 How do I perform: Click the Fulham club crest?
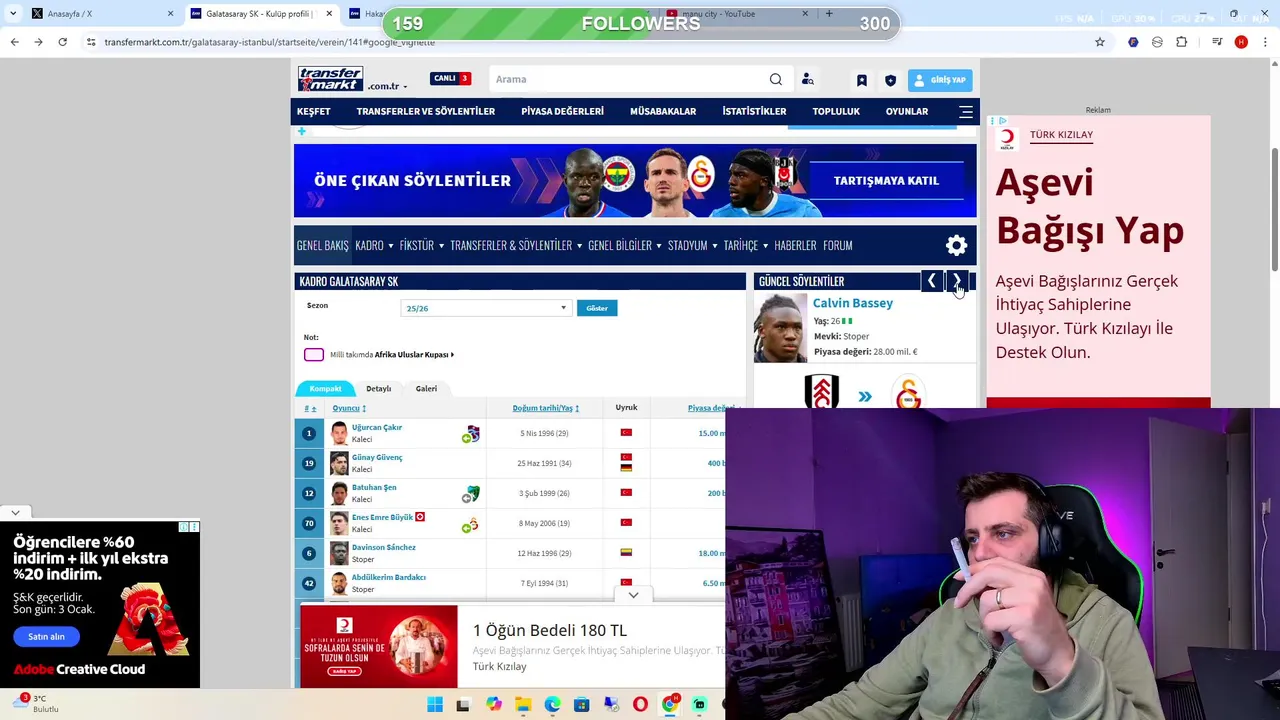822,392
